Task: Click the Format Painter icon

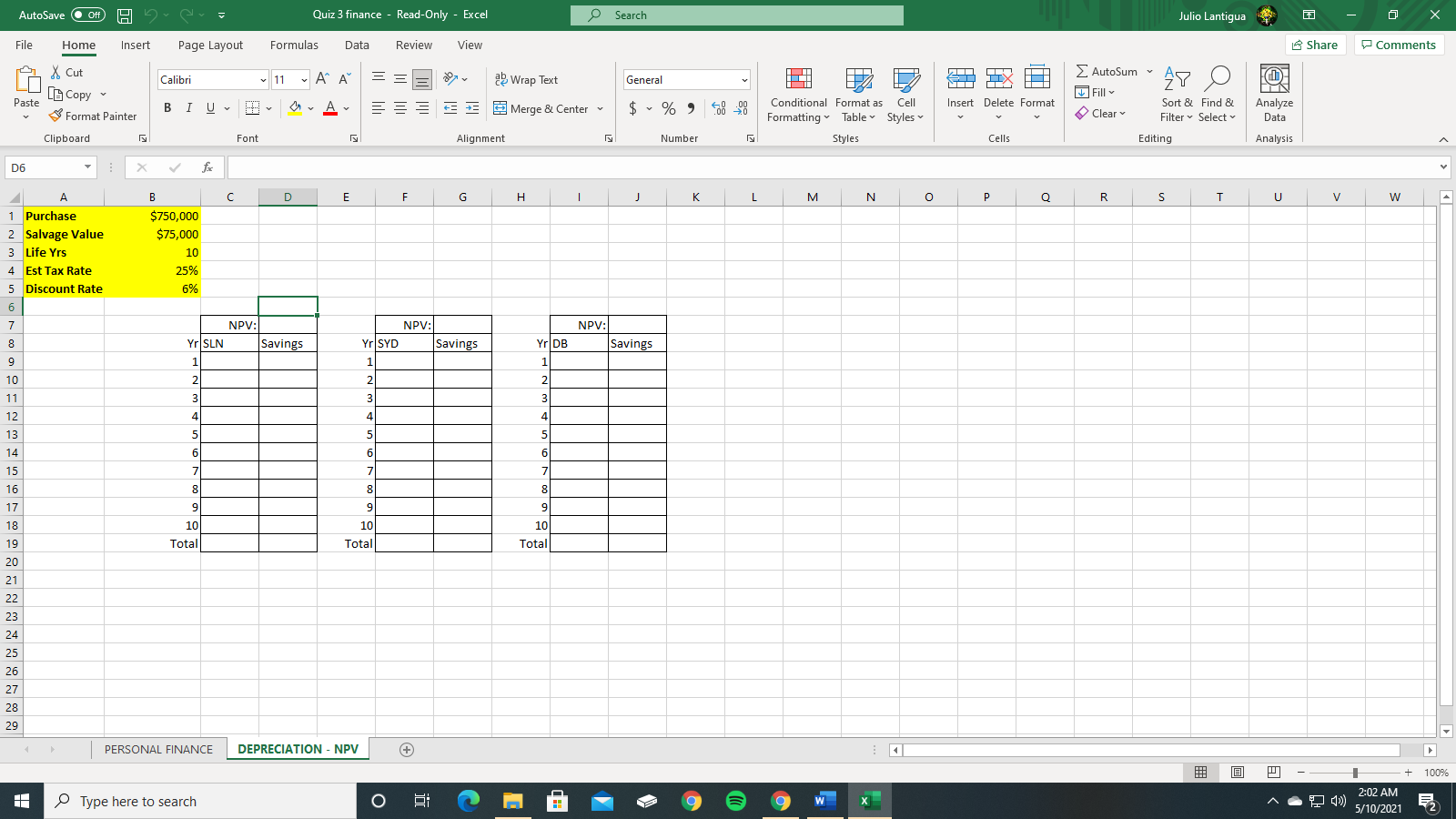Action: pos(56,116)
